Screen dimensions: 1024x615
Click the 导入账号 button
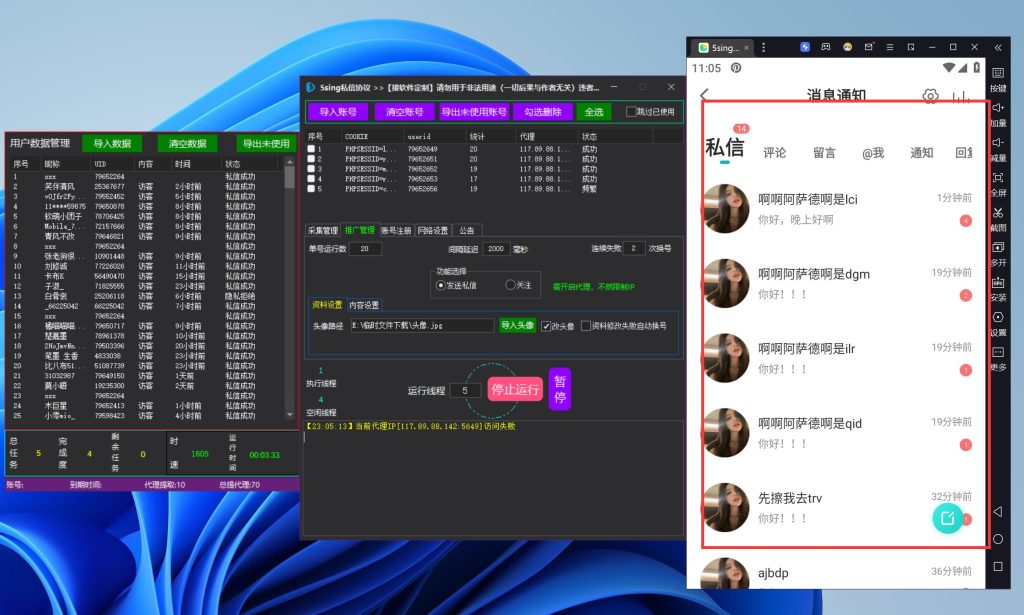338,112
